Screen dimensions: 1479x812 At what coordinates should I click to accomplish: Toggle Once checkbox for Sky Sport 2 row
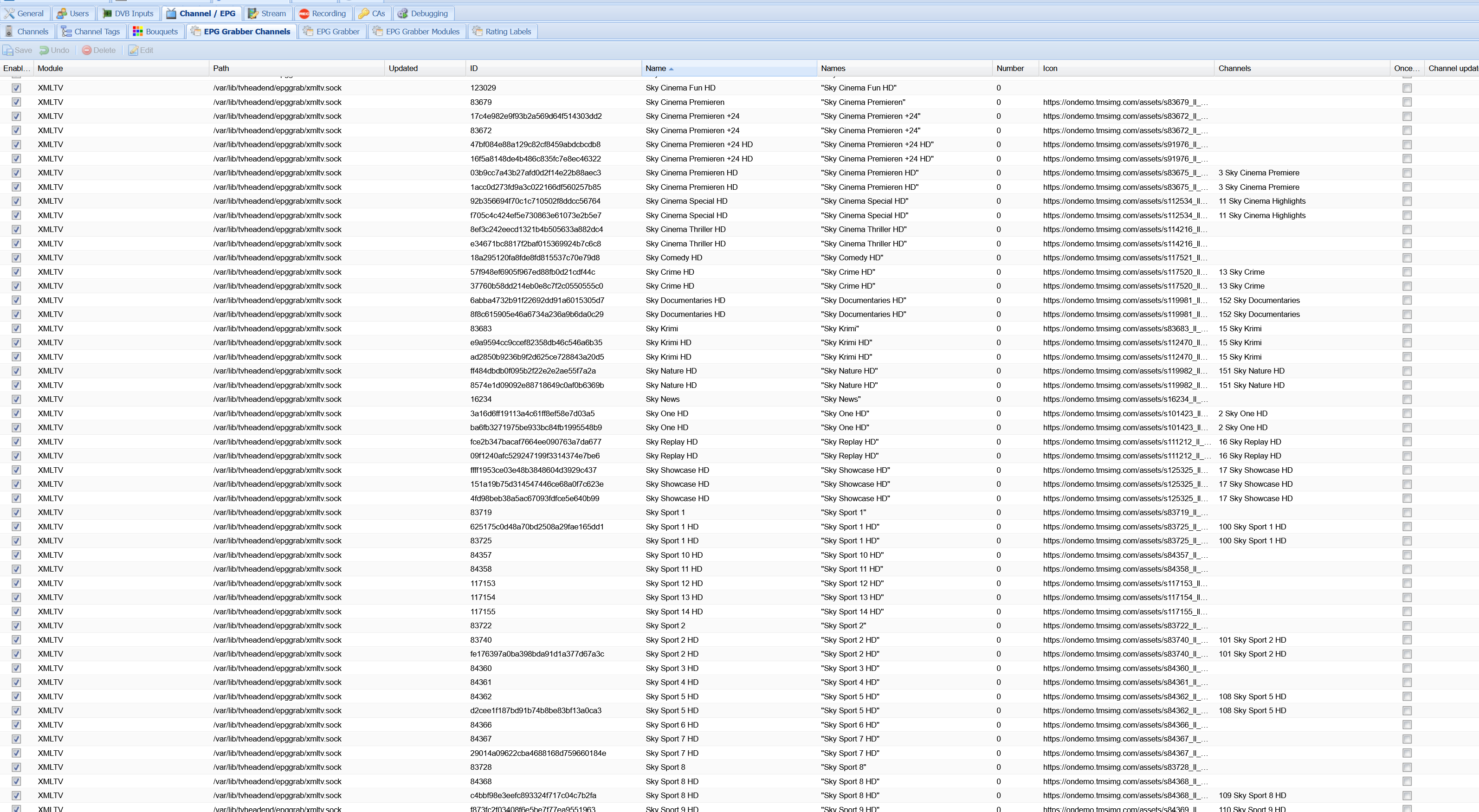pos(1407,626)
